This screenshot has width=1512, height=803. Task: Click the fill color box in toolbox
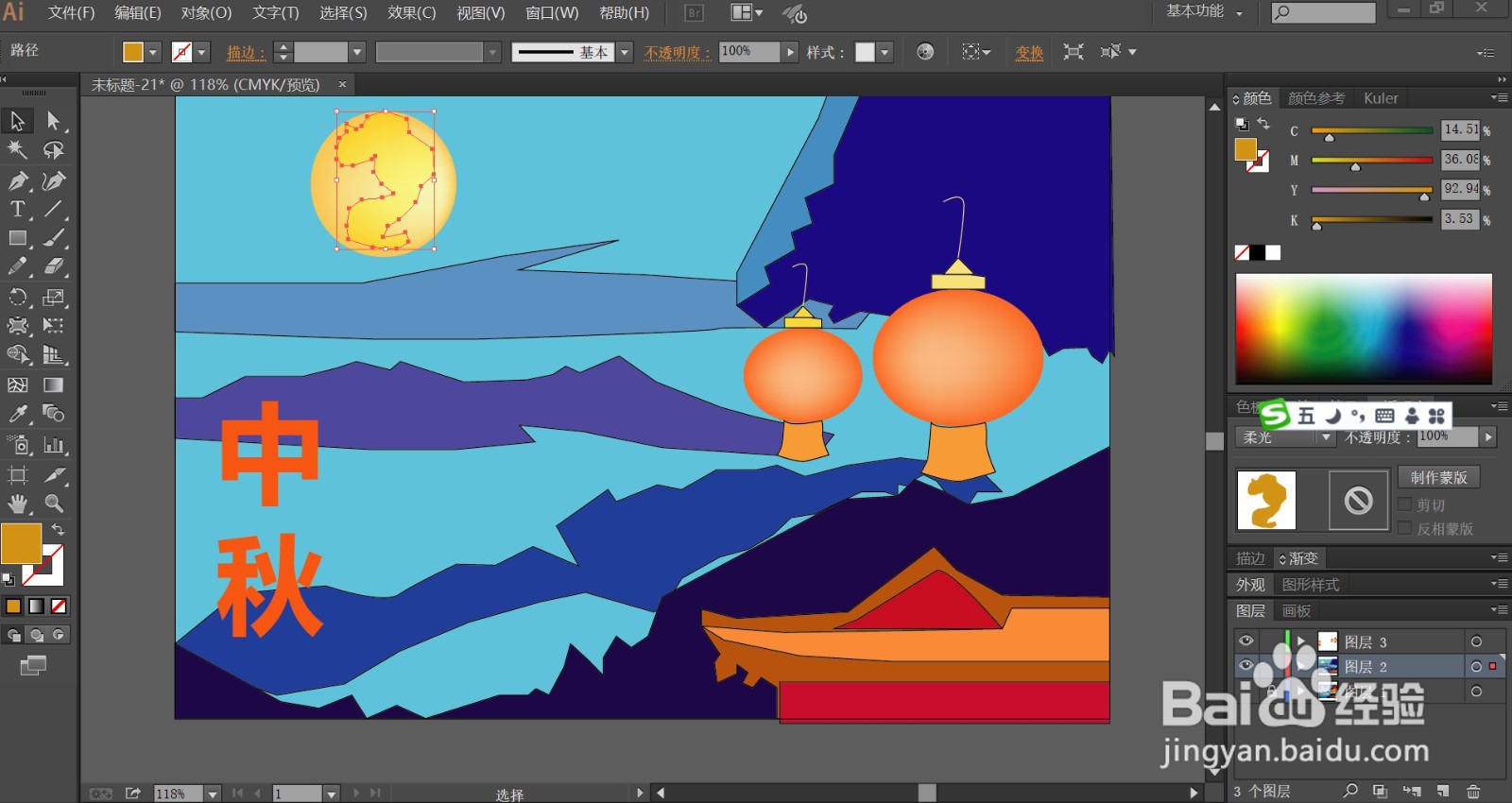point(21,543)
